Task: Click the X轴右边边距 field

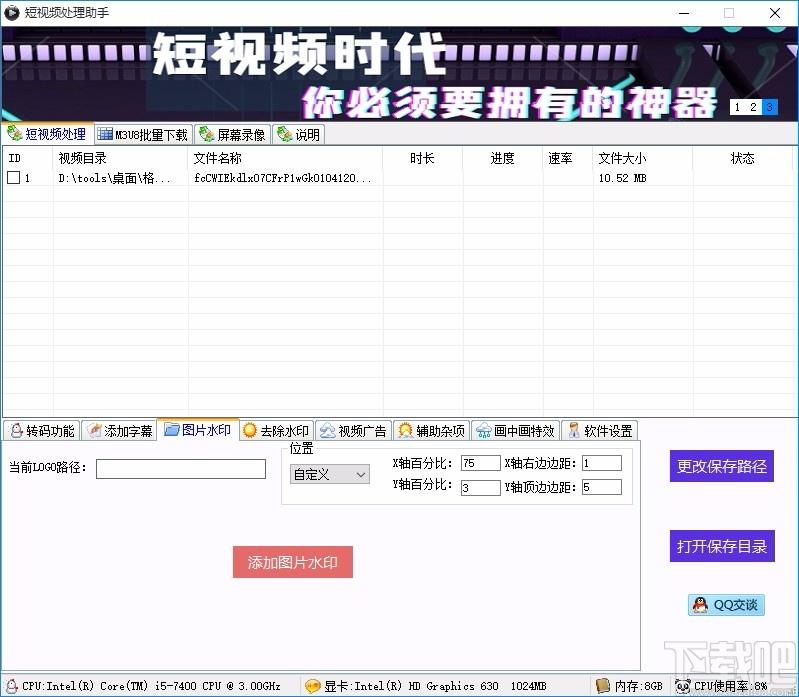Action: (602, 463)
